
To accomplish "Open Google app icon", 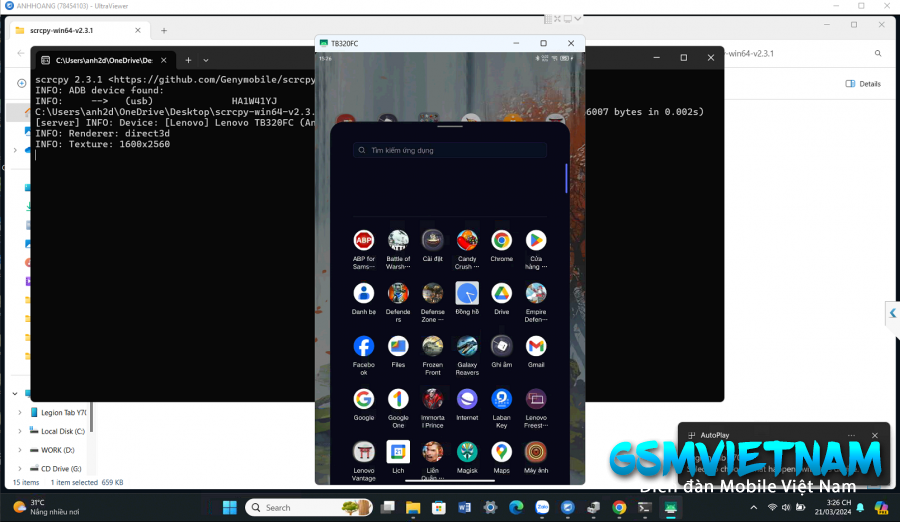I will [363, 399].
